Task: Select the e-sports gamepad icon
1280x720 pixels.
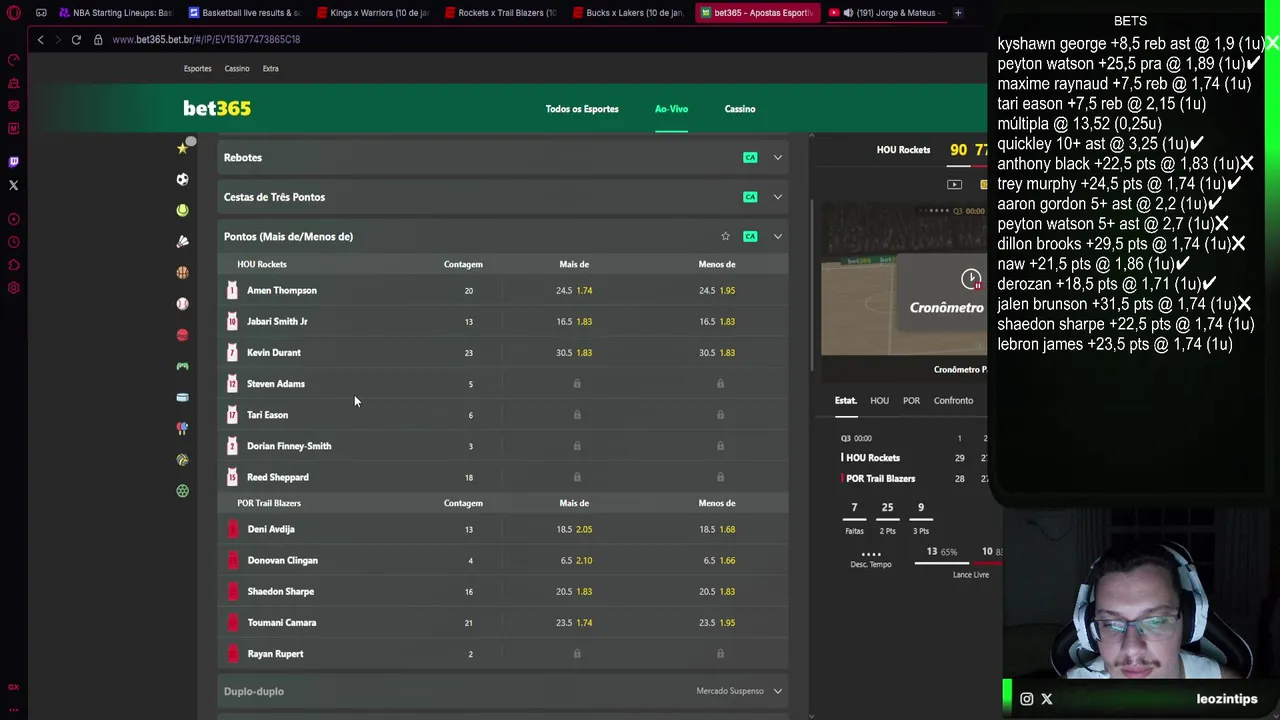Action: (x=182, y=366)
